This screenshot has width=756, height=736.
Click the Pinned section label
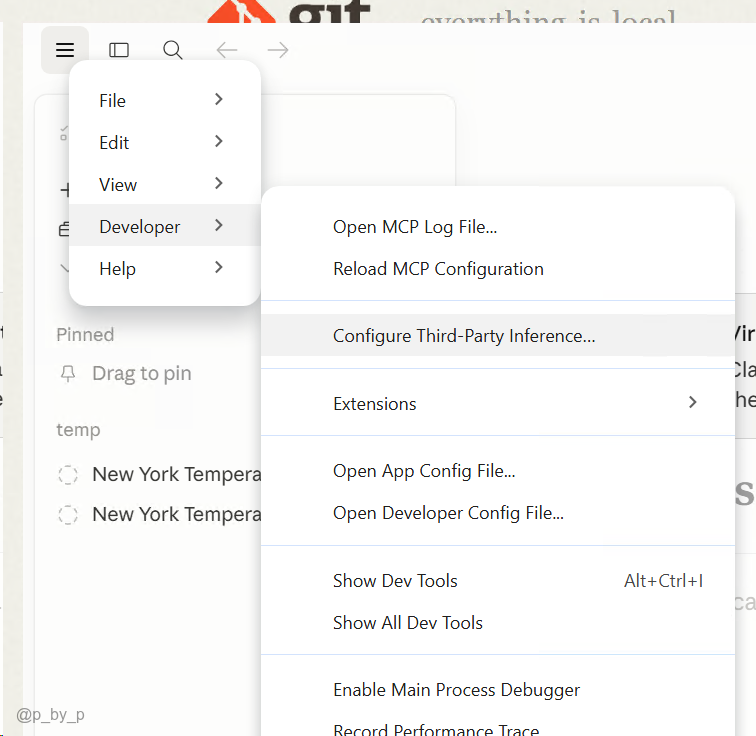85,335
